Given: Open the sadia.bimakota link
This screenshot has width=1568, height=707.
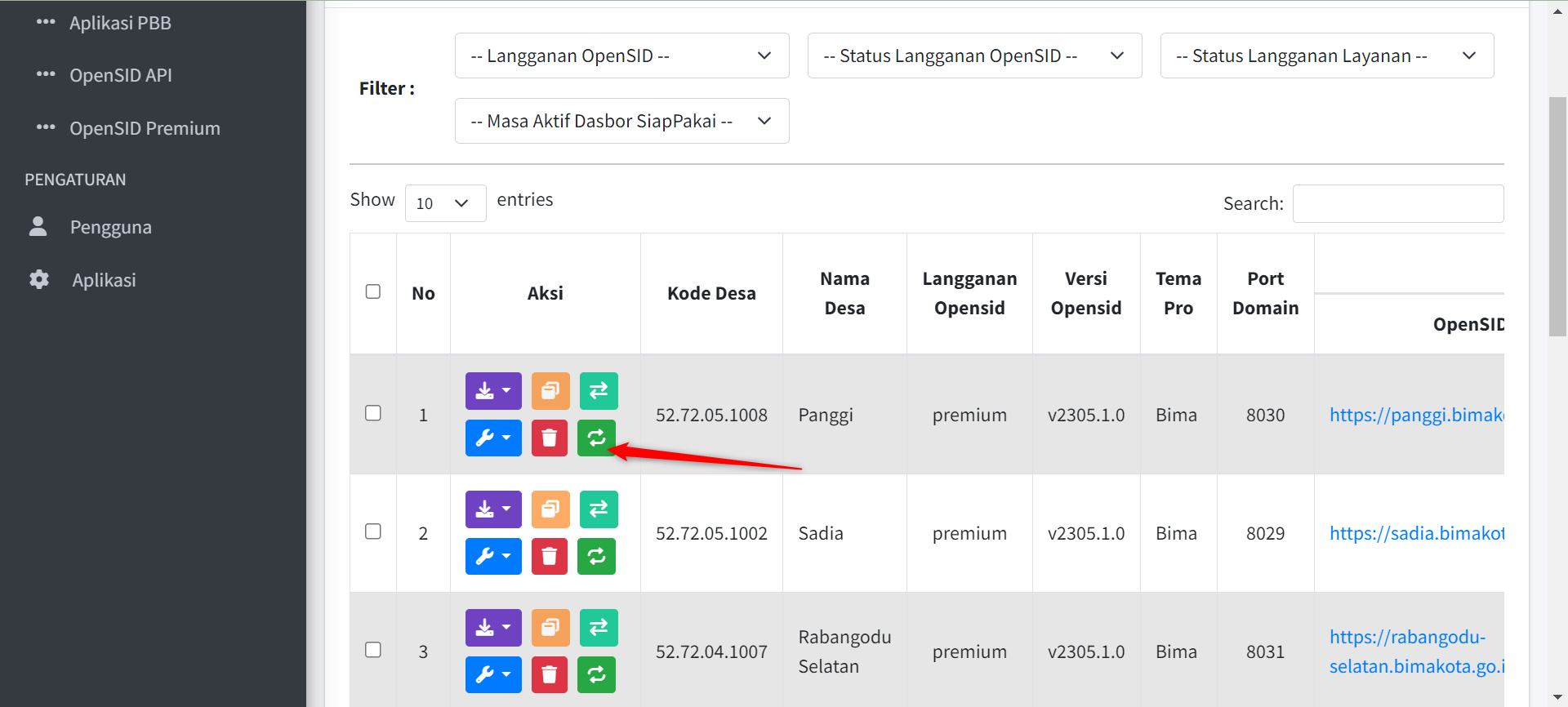Looking at the screenshot, I should (x=1416, y=533).
